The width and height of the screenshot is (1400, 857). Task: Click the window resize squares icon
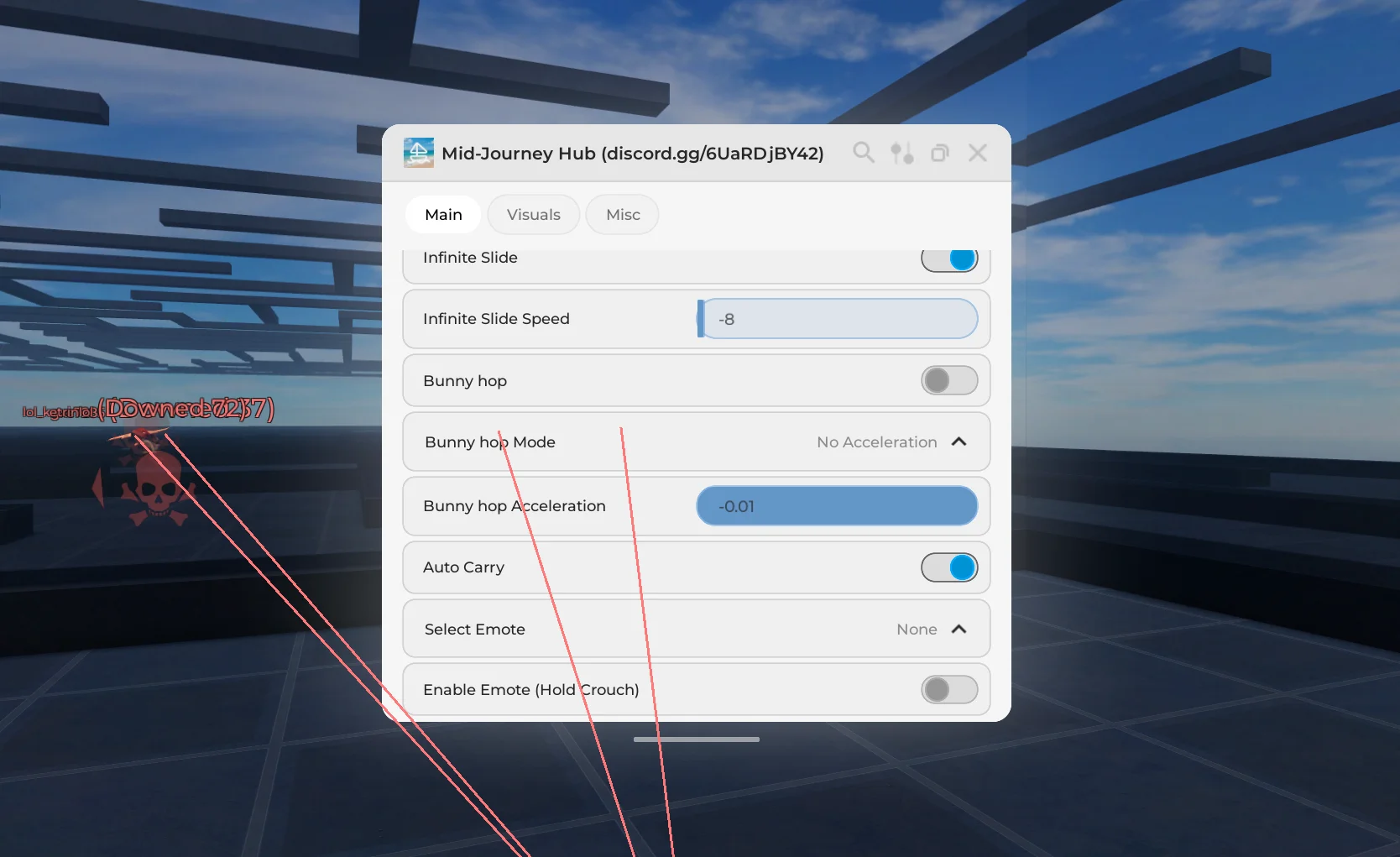coord(940,153)
